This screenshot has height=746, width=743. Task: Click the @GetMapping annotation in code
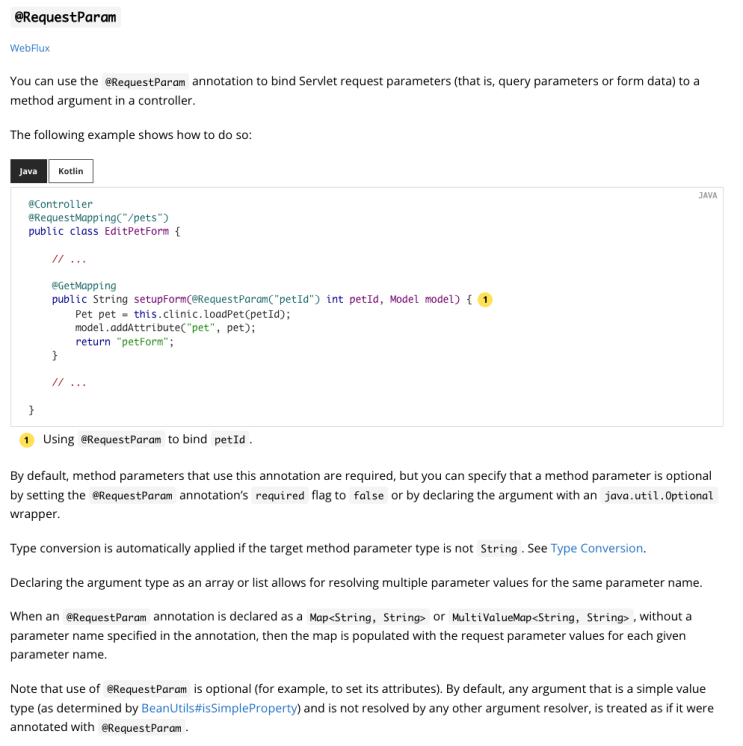(x=84, y=285)
